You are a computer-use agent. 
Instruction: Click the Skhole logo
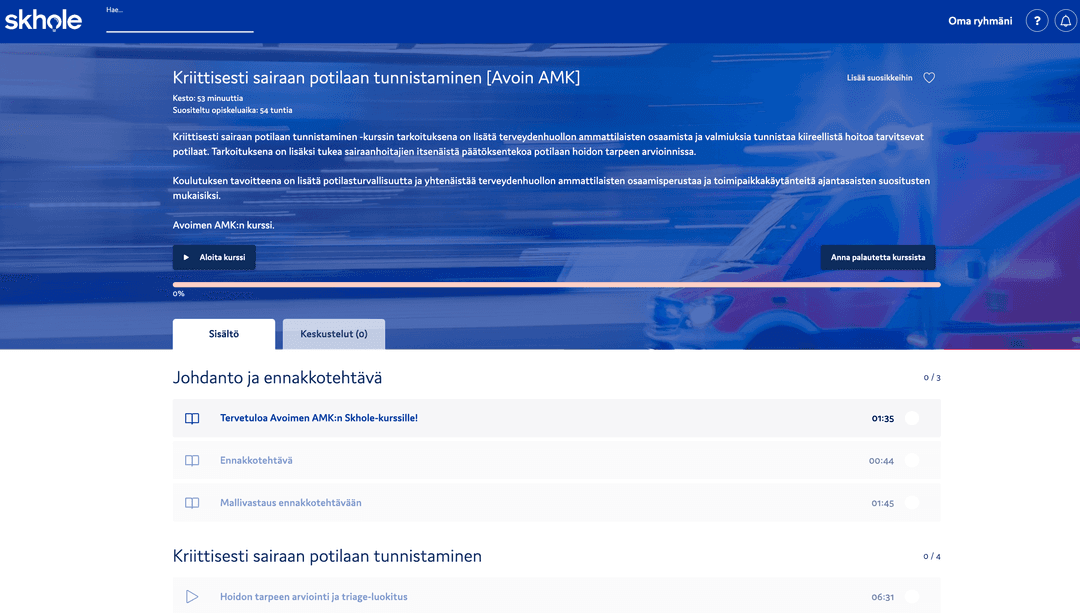[43, 19]
